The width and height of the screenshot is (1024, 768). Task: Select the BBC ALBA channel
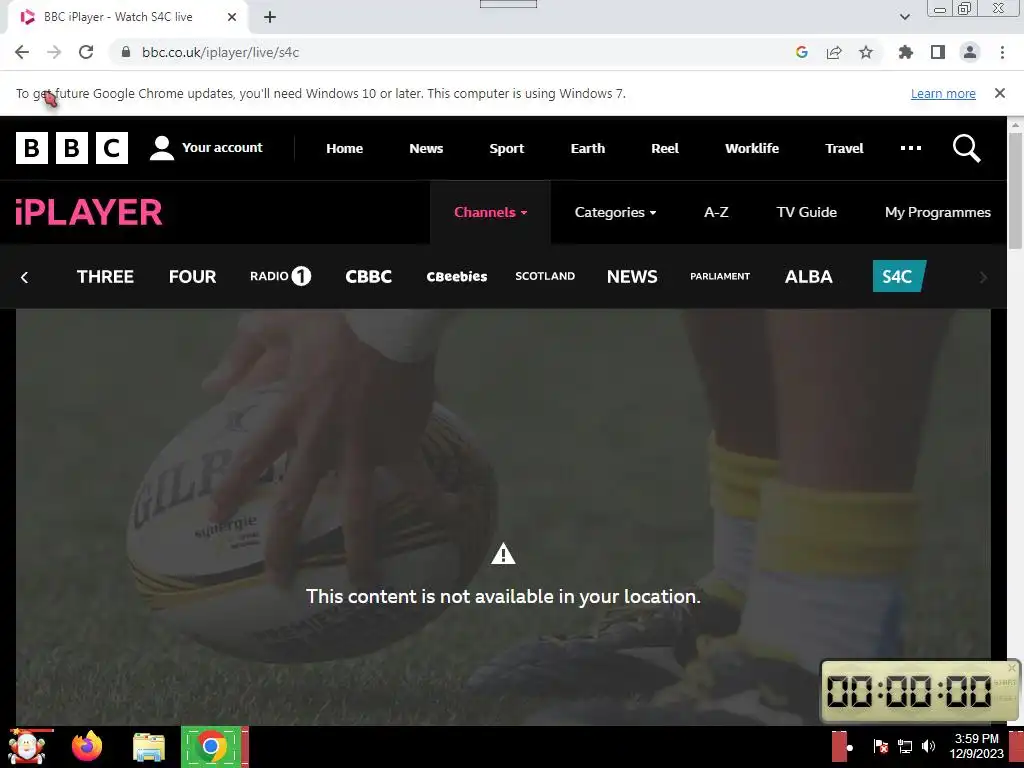pyautogui.click(x=808, y=276)
